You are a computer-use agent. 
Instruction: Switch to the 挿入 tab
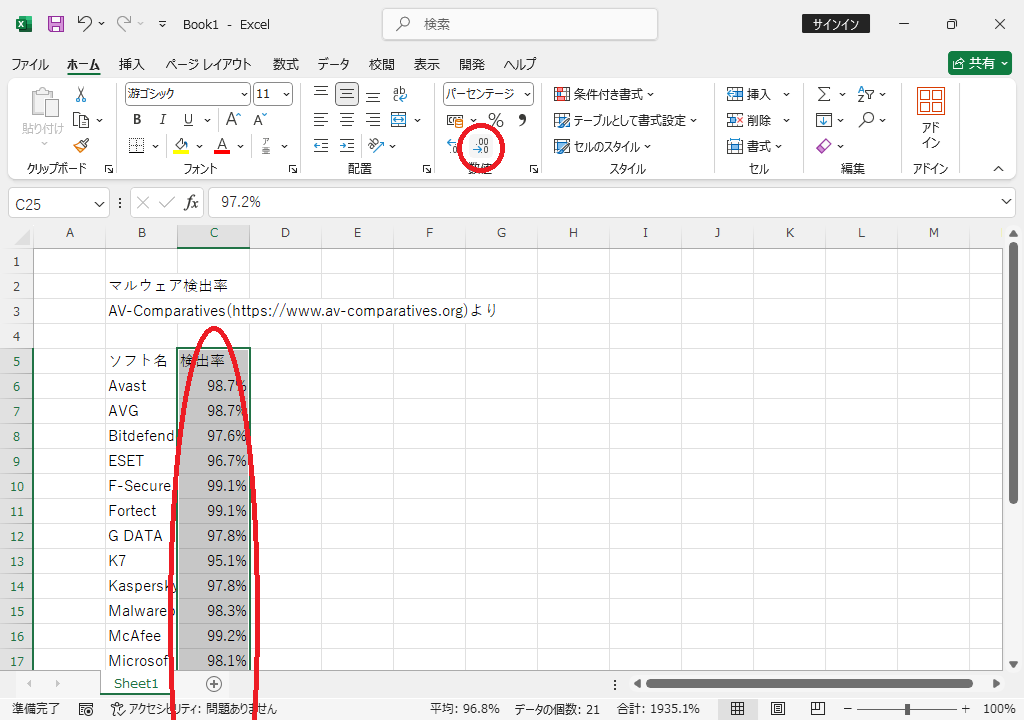(x=131, y=64)
